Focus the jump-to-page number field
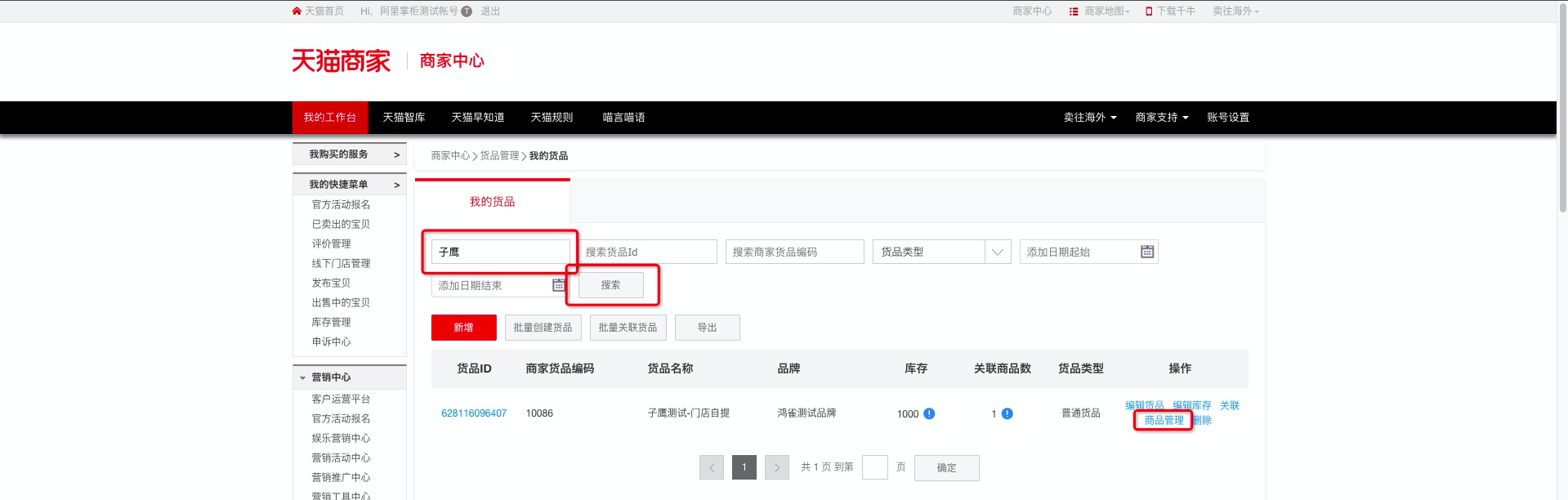Screen dimensions: 1568x500 pos(875,467)
